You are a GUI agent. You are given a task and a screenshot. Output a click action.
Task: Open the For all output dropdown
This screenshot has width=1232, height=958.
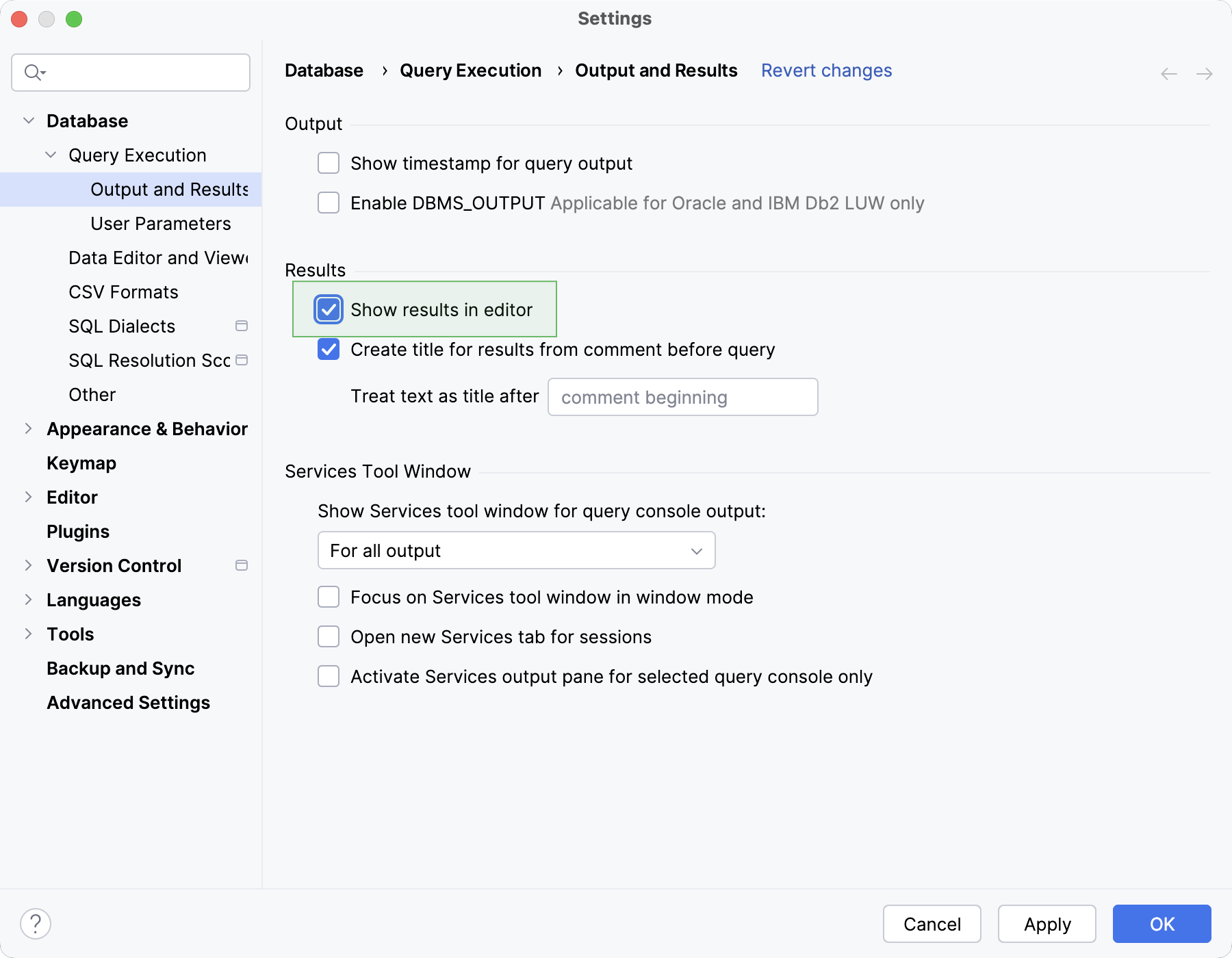click(x=516, y=551)
